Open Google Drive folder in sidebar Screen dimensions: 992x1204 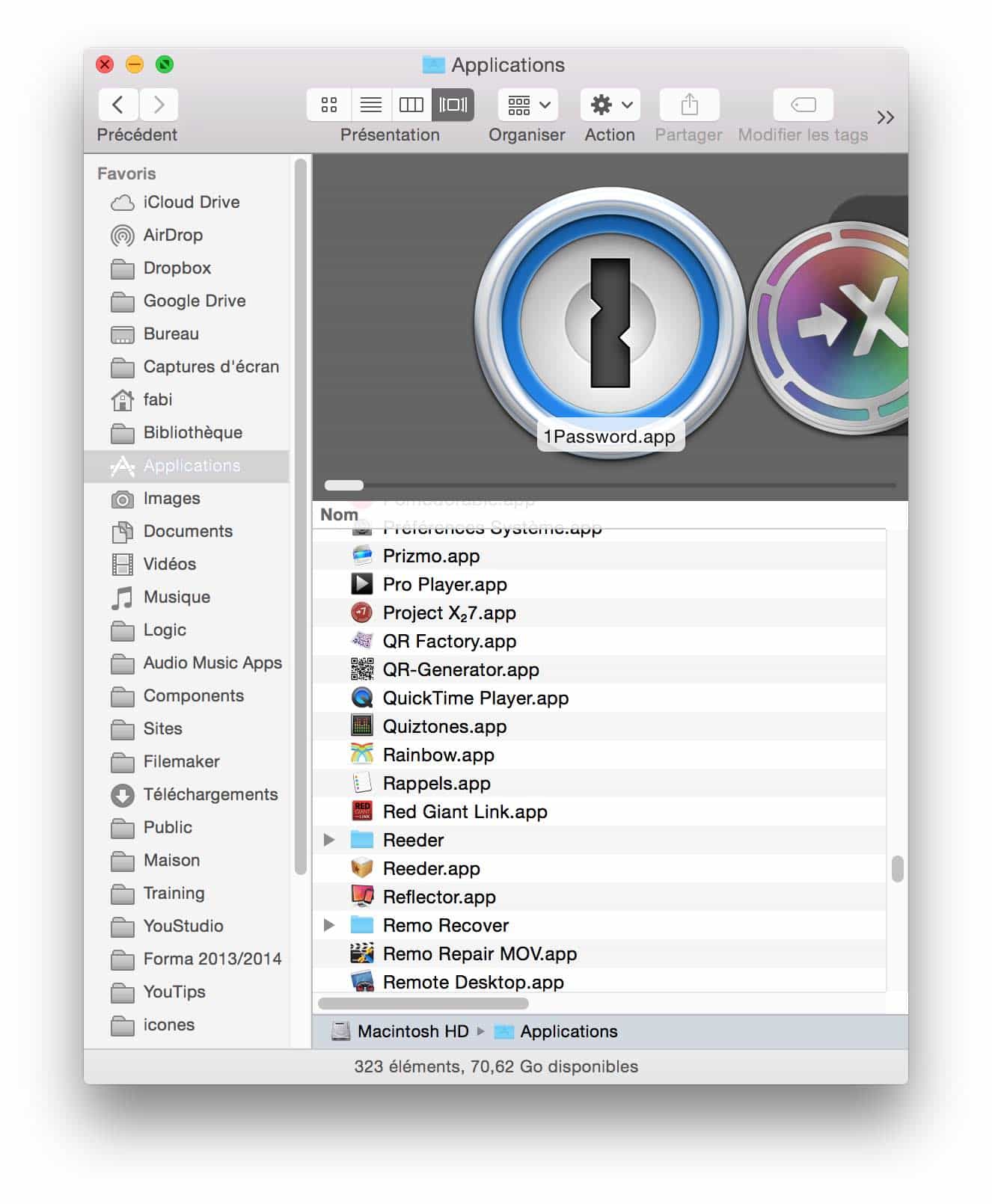click(x=187, y=301)
